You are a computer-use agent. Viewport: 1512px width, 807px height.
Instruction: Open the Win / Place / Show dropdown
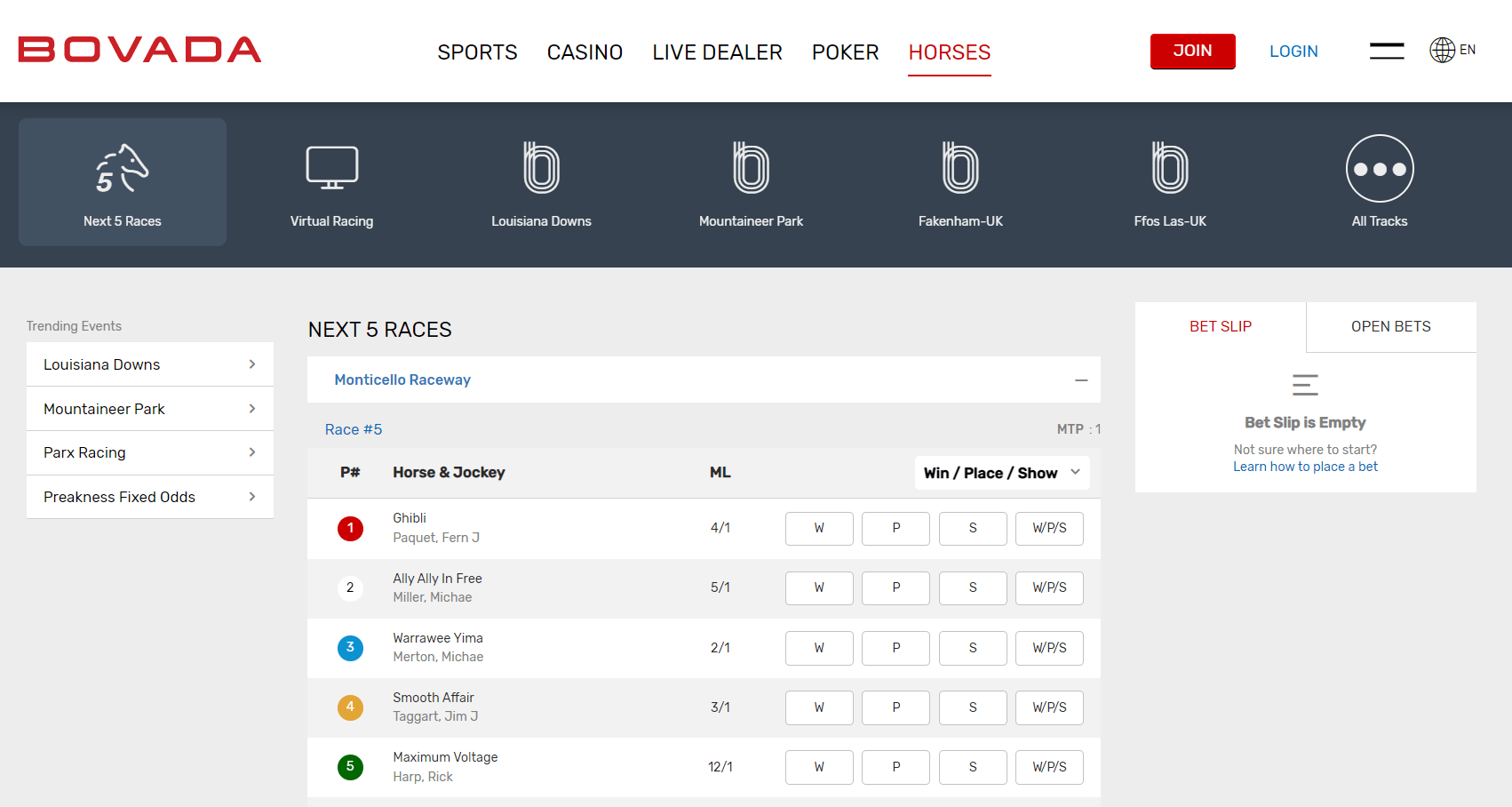tap(1002, 473)
